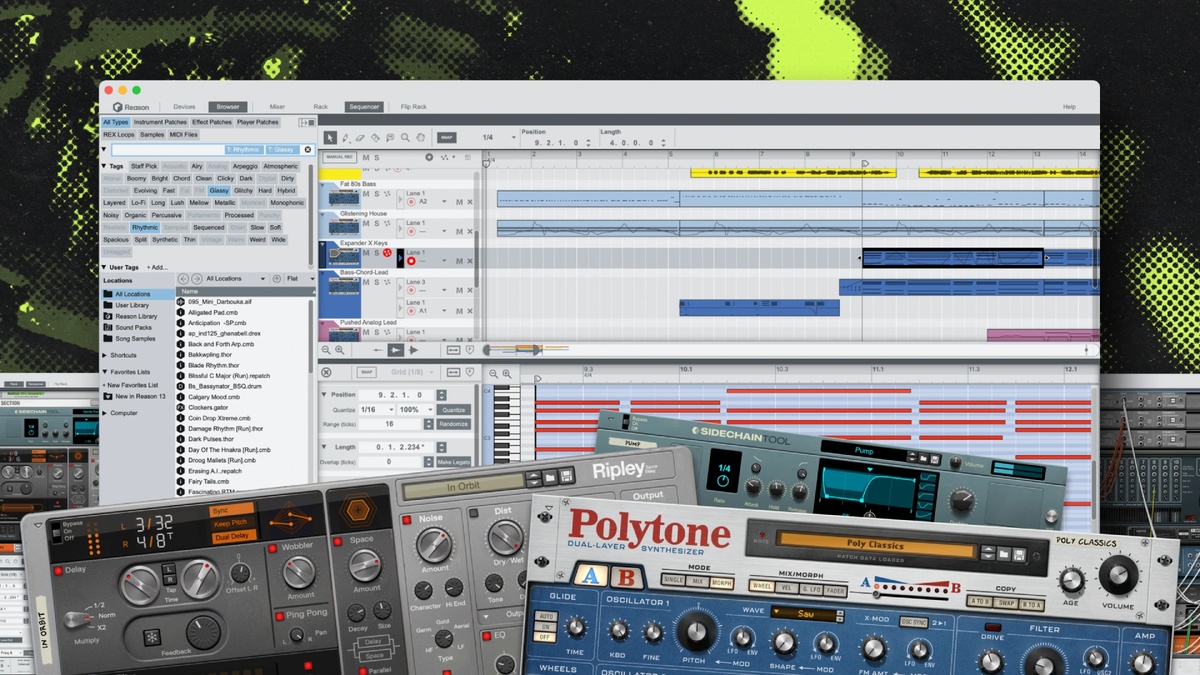The width and height of the screenshot is (1200, 675).
Task: Click the Randomize button
Action: 453,424
